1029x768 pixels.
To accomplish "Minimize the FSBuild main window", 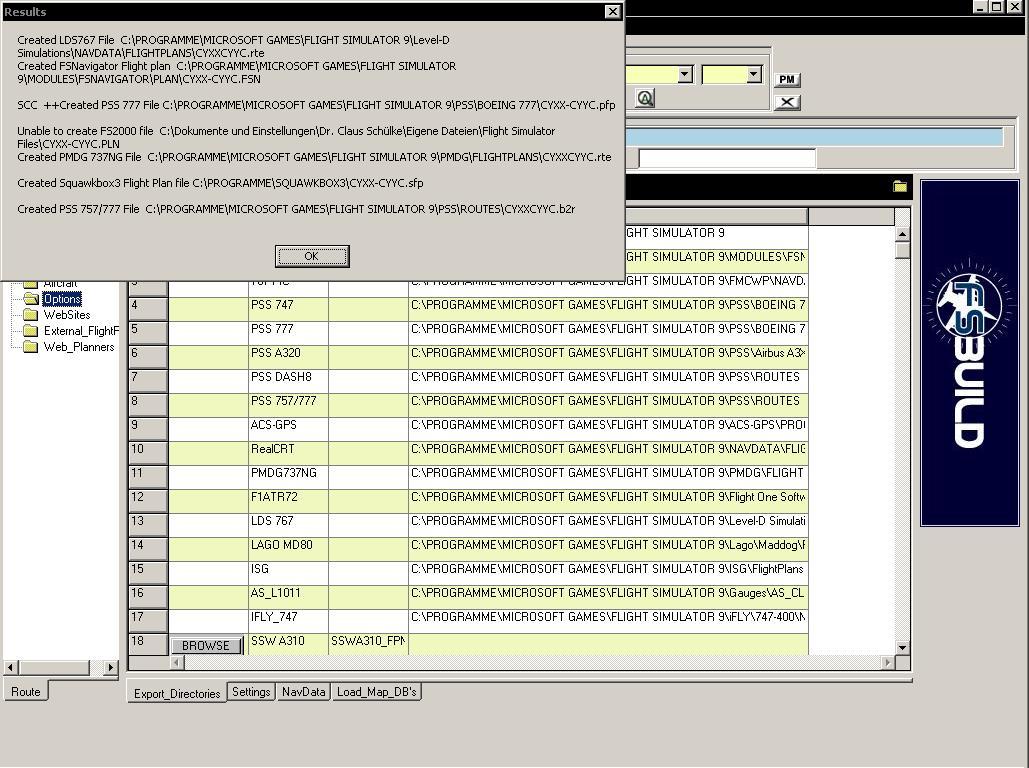I will coord(980,7).
